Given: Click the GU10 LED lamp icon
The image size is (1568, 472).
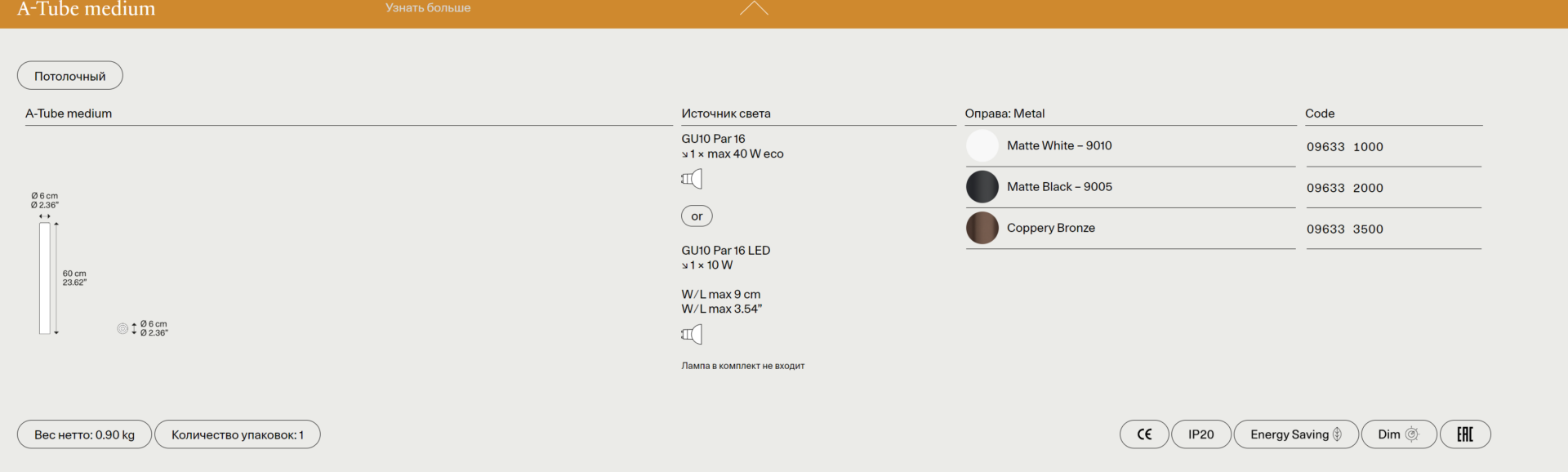Looking at the screenshot, I should pyautogui.click(x=692, y=334).
